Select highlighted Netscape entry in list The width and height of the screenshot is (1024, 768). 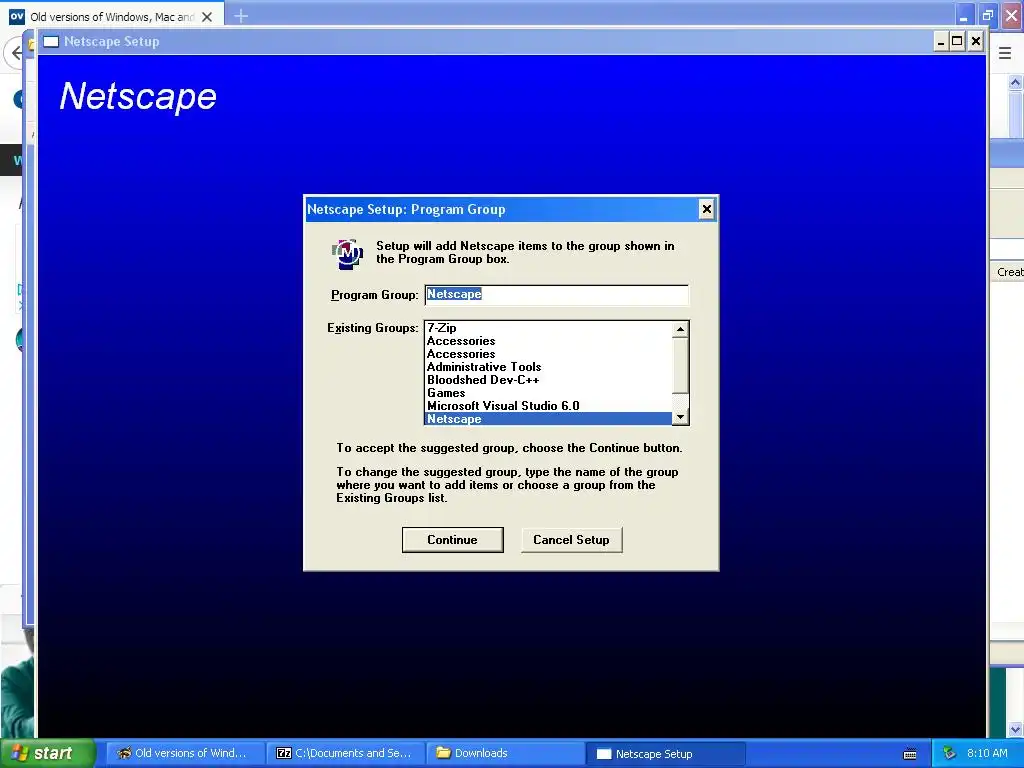coord(549,419)
